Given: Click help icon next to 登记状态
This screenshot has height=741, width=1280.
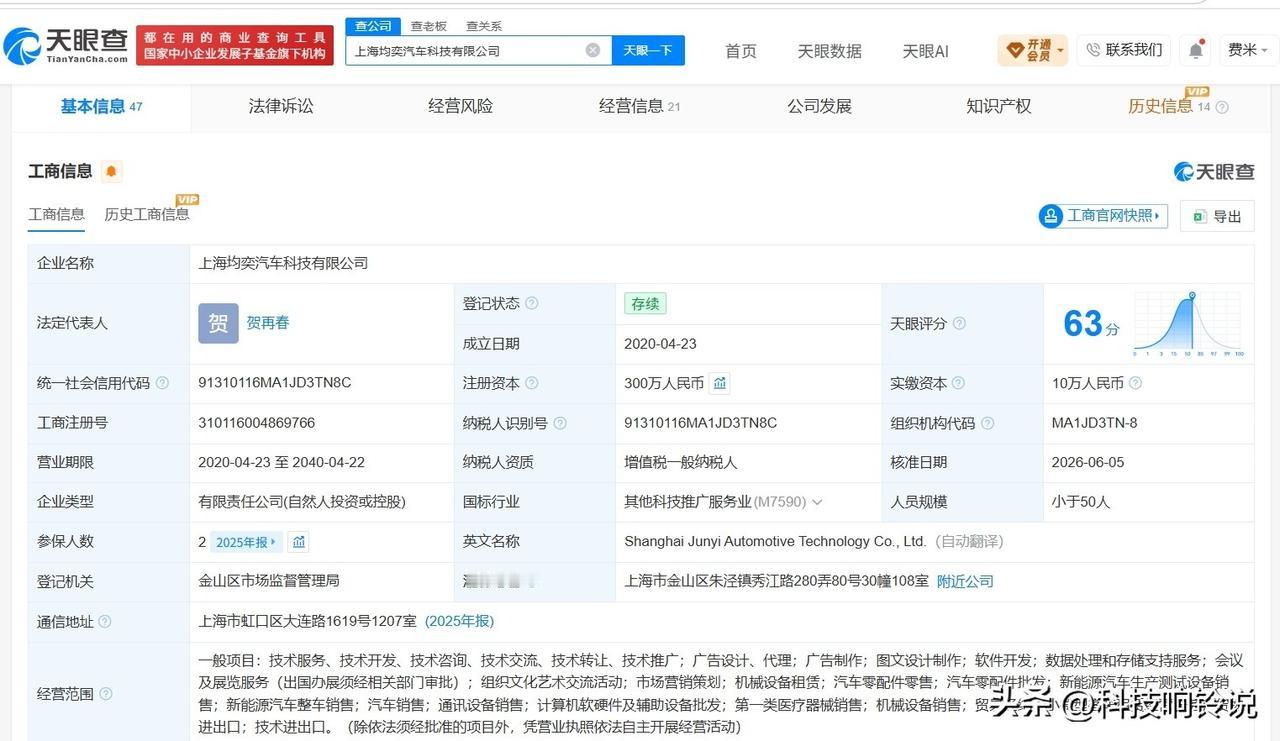Looking at the screenshot, I should click(532, 303).
